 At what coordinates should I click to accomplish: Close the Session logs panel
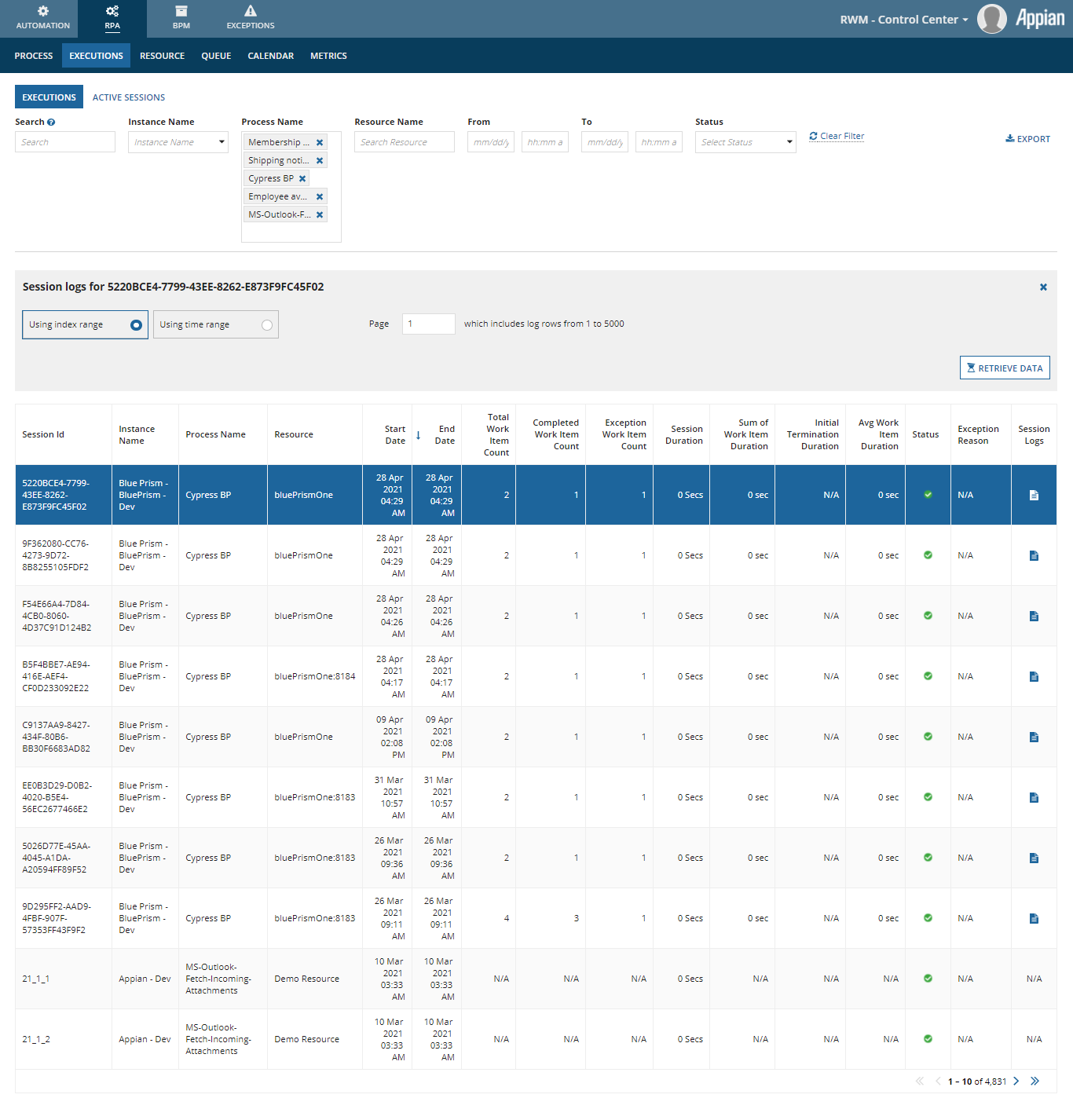click(x=1043, y=287)
